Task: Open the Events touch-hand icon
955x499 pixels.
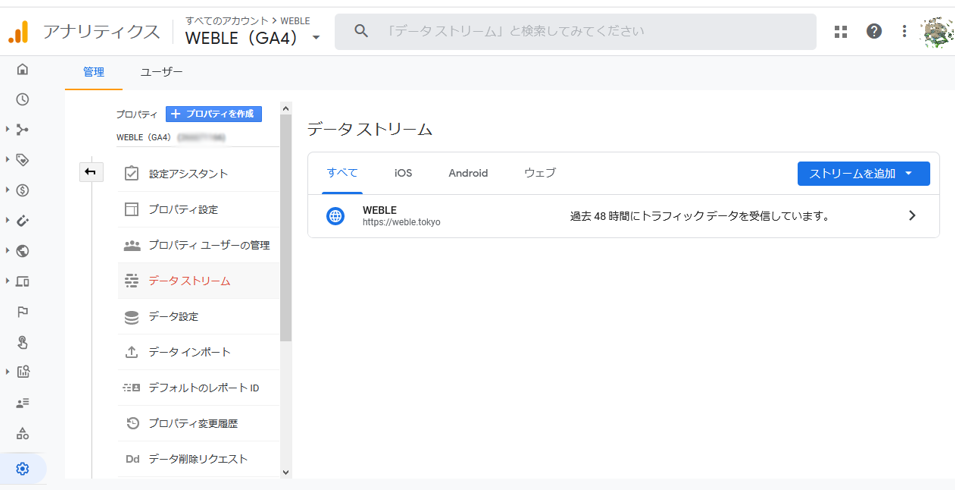Action: tap(23, 342)
